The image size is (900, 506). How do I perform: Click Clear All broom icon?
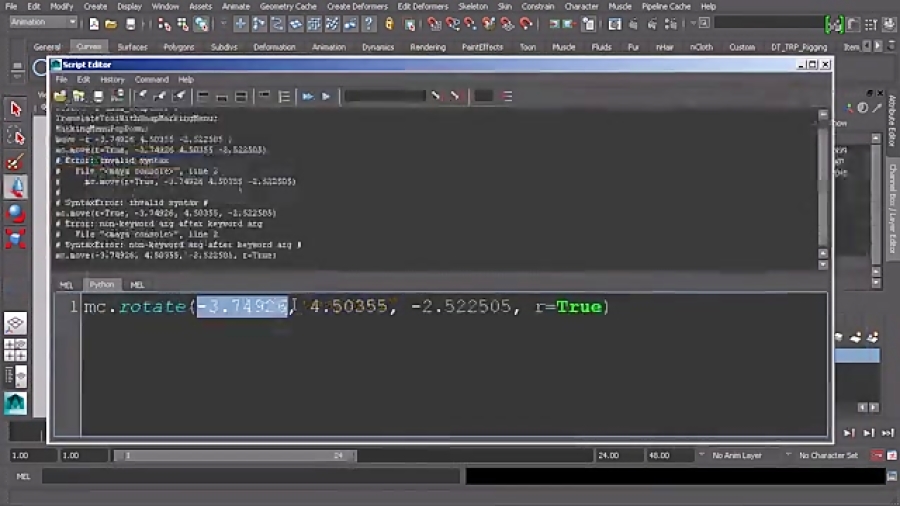tap(179, 96)
